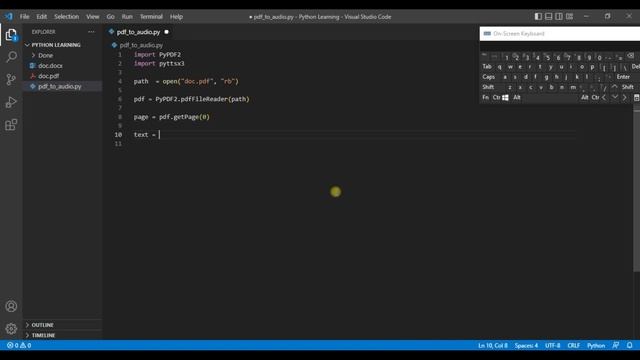This screenshot has height=360, width=640.
Task: Click the down arrow key on On-Screen Keyboard
Action: pos(614,98)
